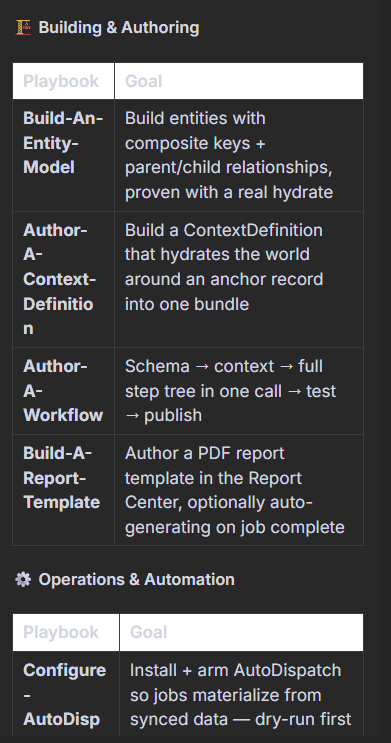Click the first table's Playbook column header
391x743 pixels.
click(x=61, y=81)
